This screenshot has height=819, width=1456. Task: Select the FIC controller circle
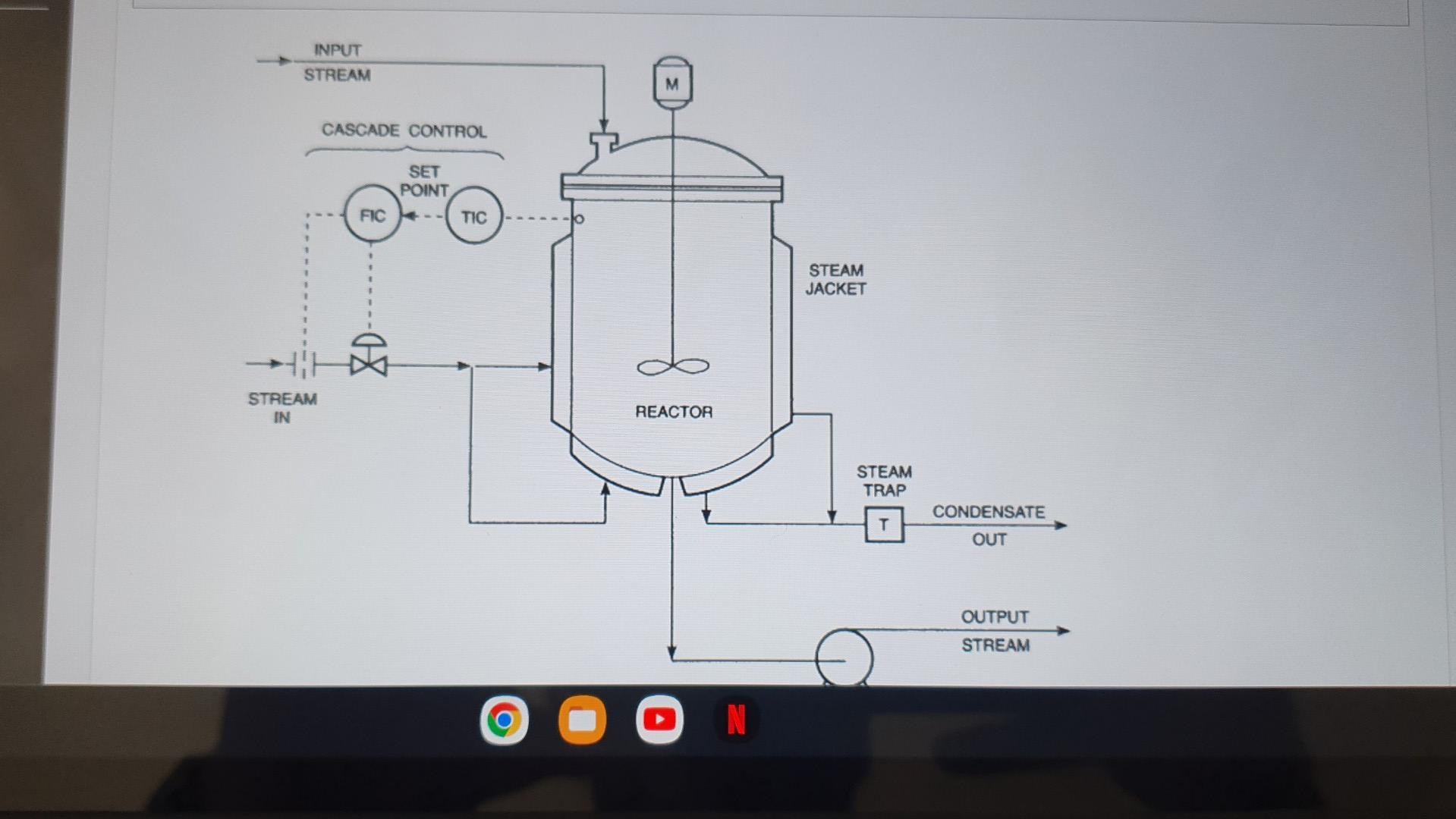coord(371,216)
